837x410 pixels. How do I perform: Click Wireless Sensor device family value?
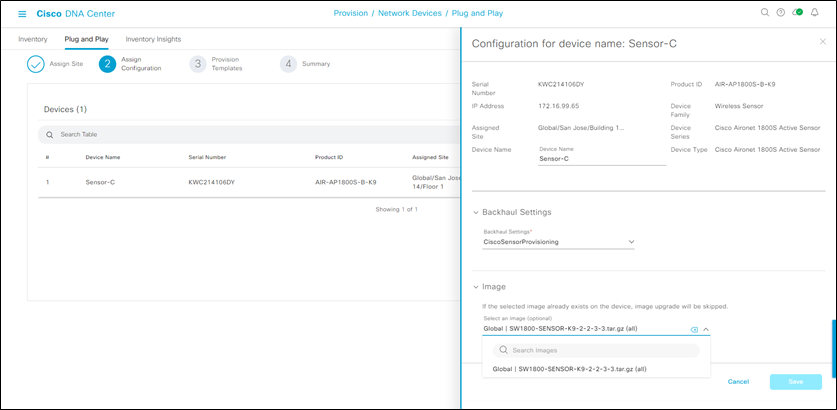[x=739, y=106]
